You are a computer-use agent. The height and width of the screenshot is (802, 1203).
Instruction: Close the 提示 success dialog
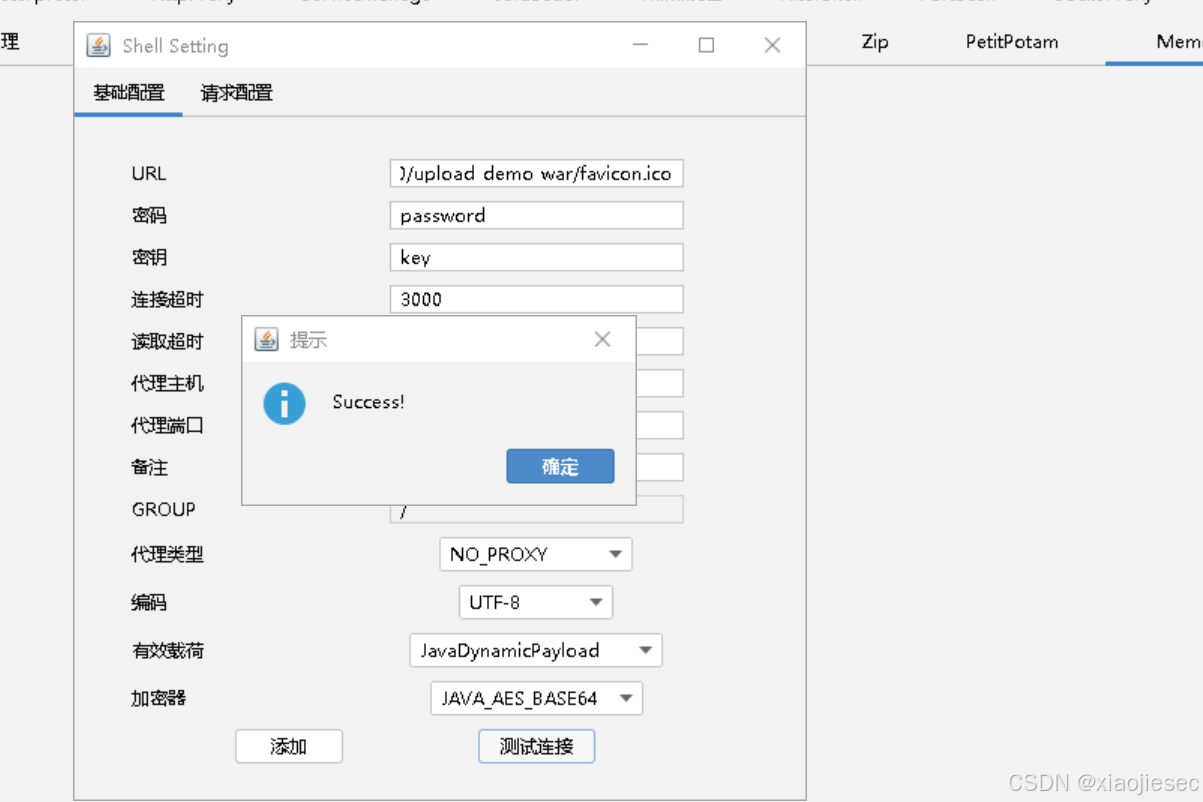tap(602, 339)
